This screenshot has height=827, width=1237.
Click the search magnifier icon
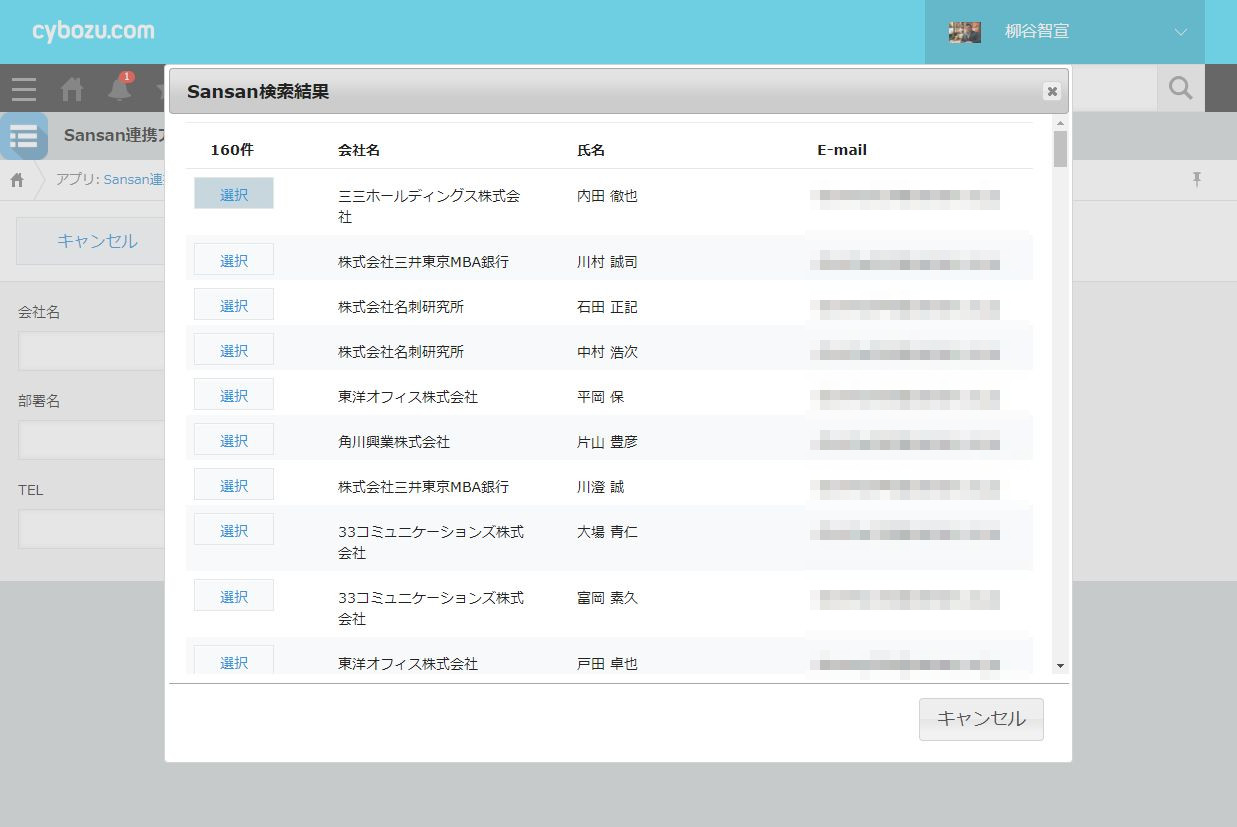[x=1181, y=89]
